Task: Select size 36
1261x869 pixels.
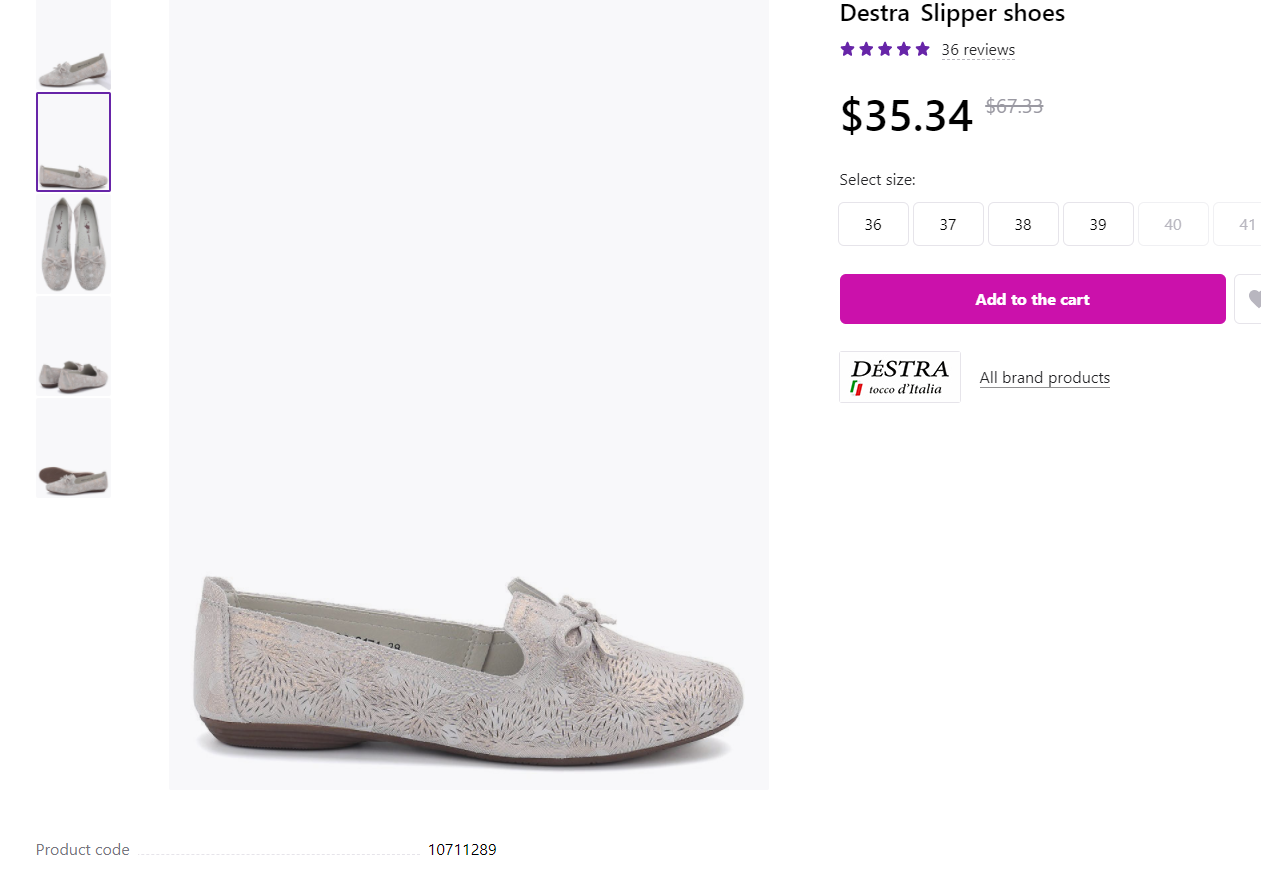Action: click(x=873, y=224)
